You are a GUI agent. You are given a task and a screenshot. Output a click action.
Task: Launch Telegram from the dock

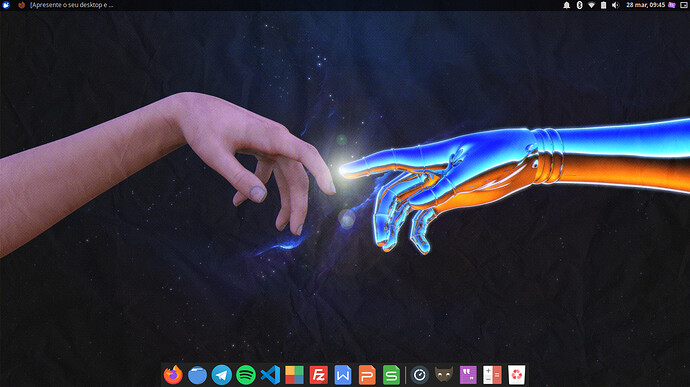pyautogui.click(x=222, y=375)
